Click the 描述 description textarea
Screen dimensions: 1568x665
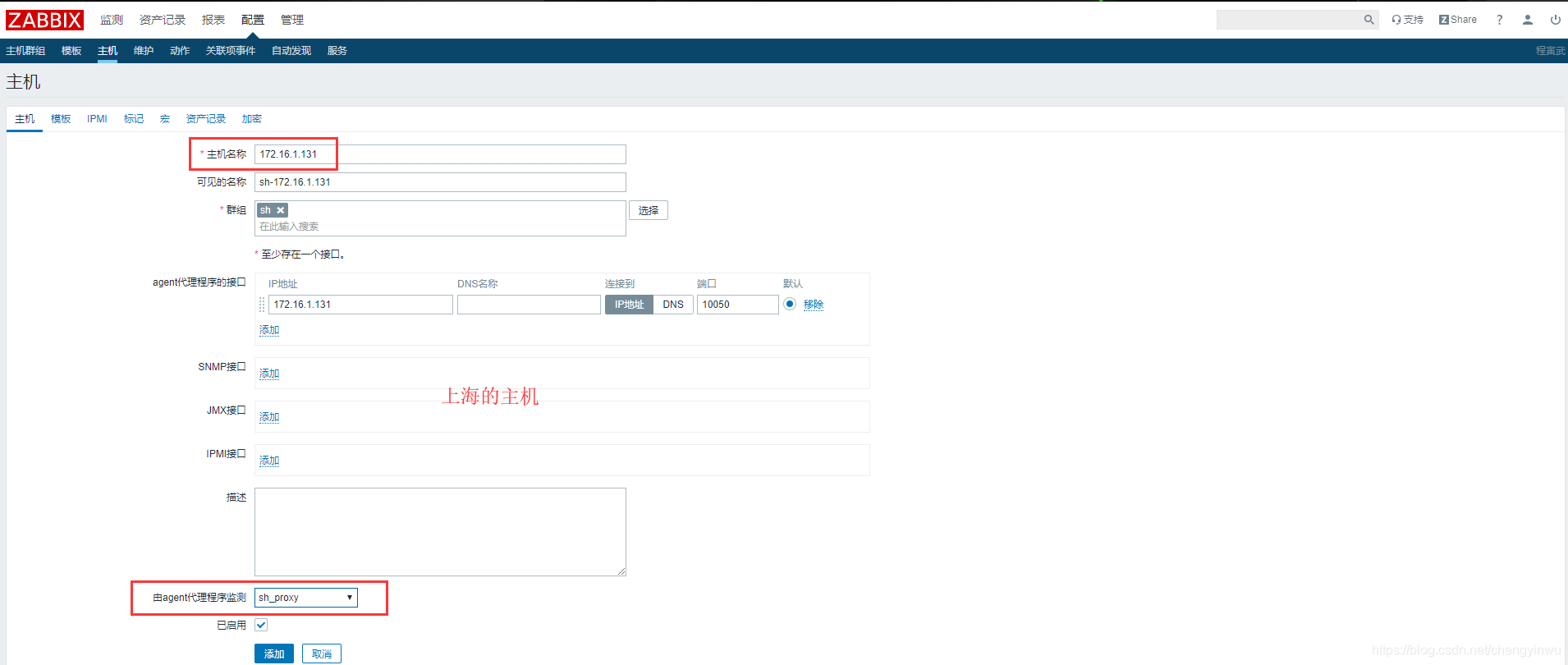[440, 532]
